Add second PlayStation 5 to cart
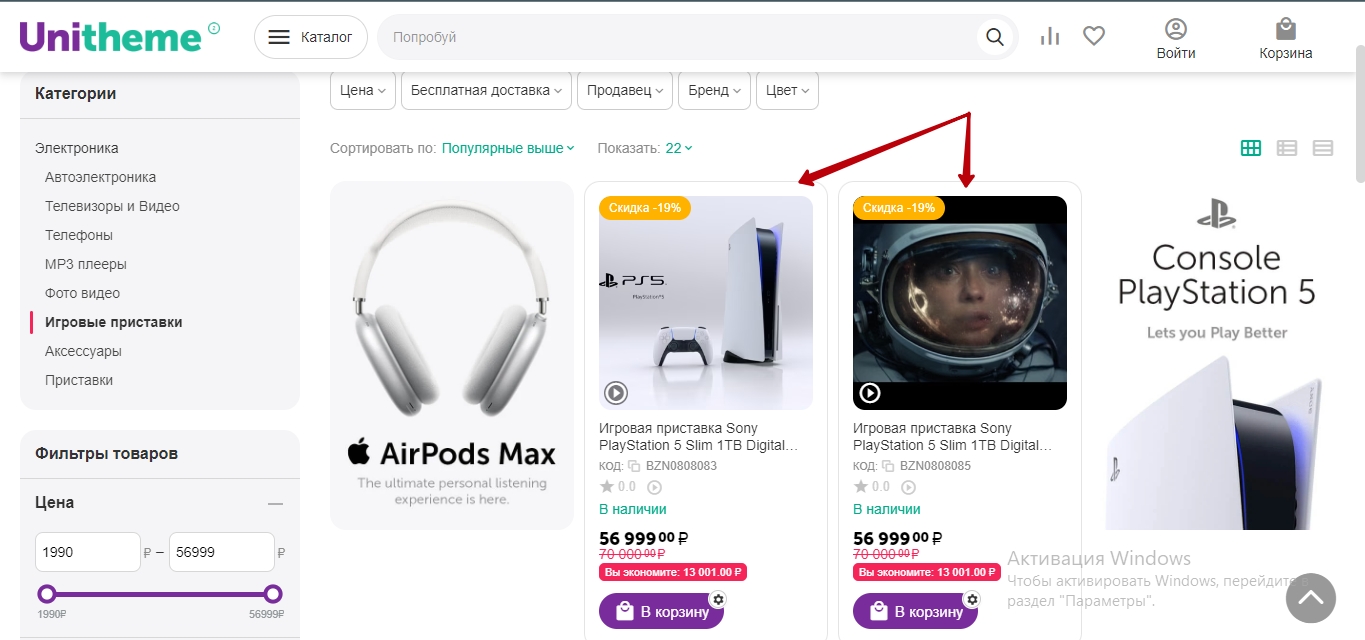The width and height of the screenshot is (1365, 640). (914, 611)
